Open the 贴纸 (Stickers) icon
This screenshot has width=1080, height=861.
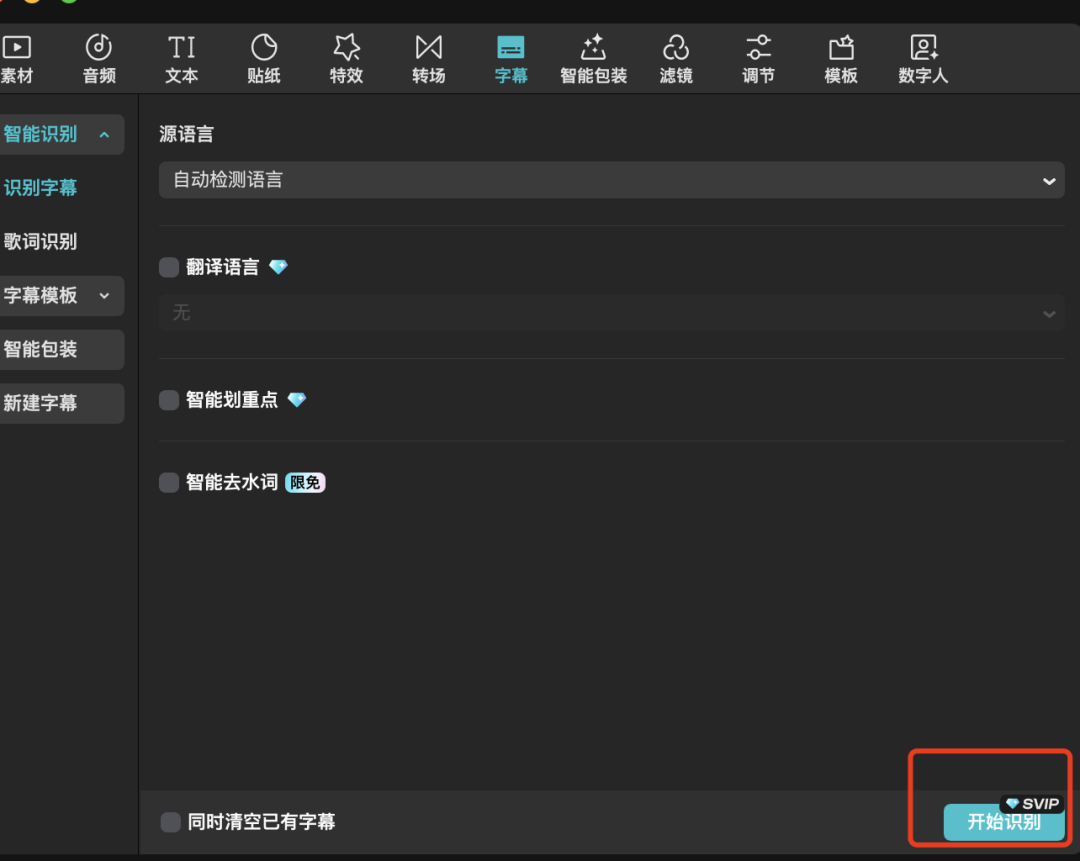tap(264, 47)
